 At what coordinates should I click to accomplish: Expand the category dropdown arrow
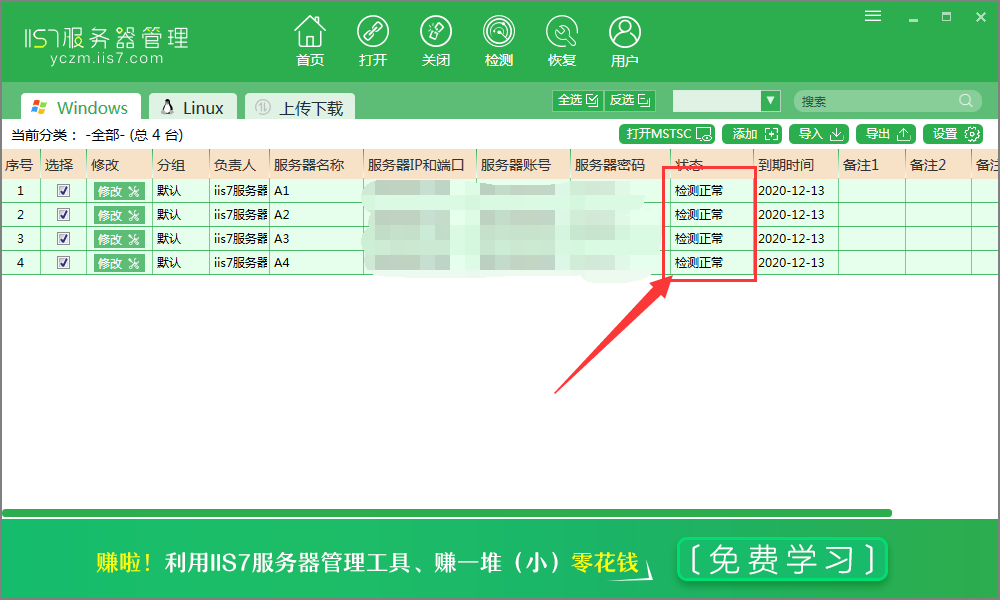[x=770, y=100]
